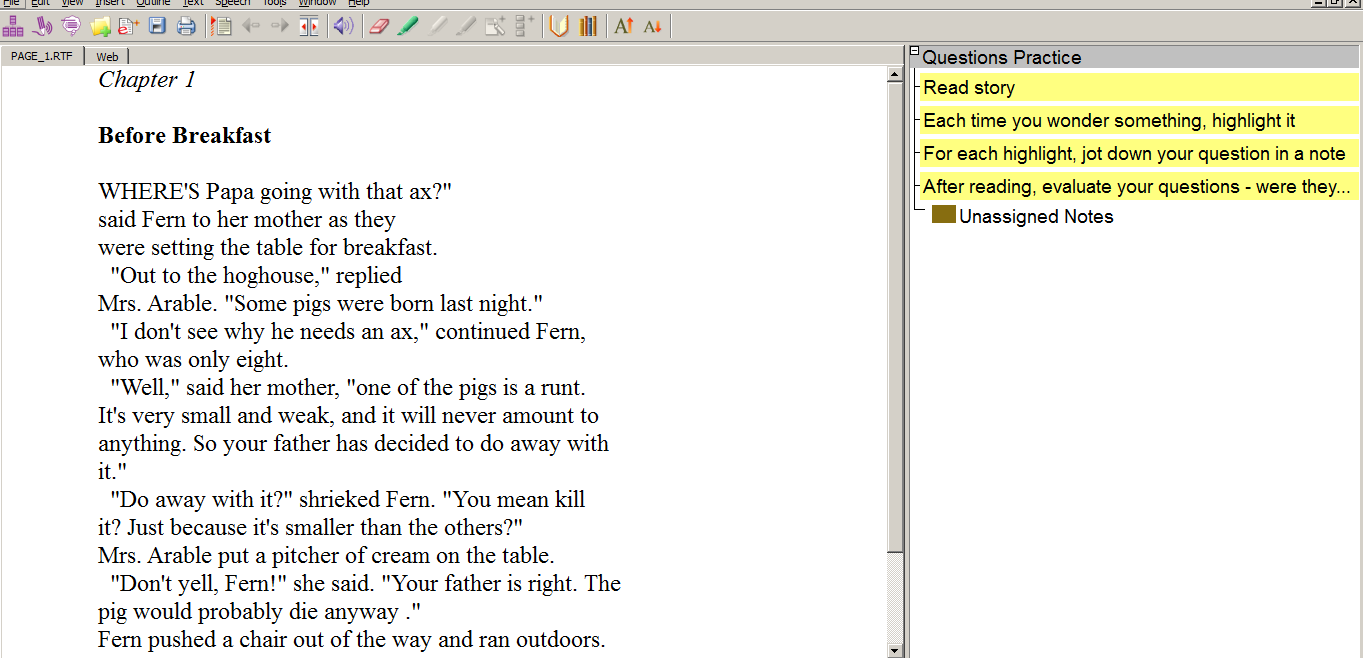Select 'Each time you wonder something' item
This screenshot has height=658, width=1363.
(x=1139, y=121)
